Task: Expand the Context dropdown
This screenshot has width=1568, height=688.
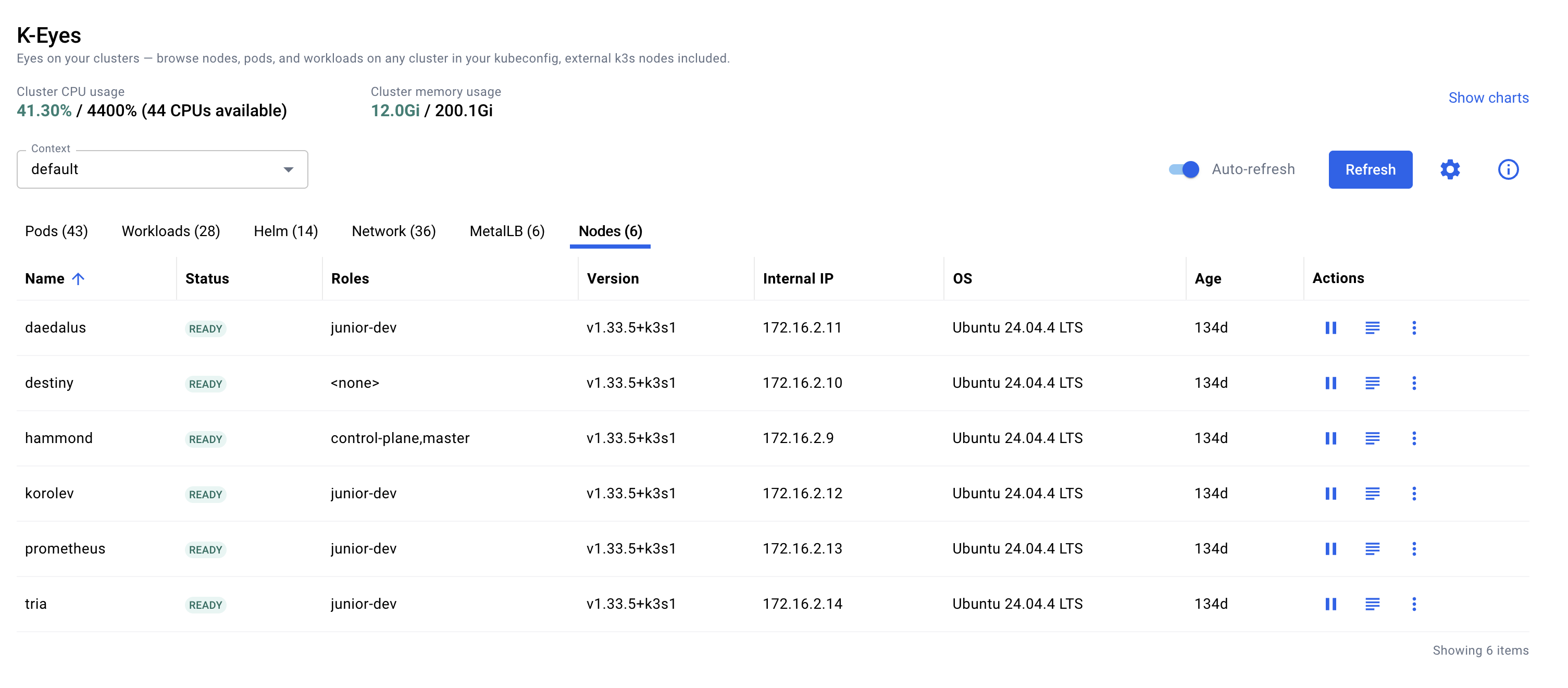Action: click(163, 169)
